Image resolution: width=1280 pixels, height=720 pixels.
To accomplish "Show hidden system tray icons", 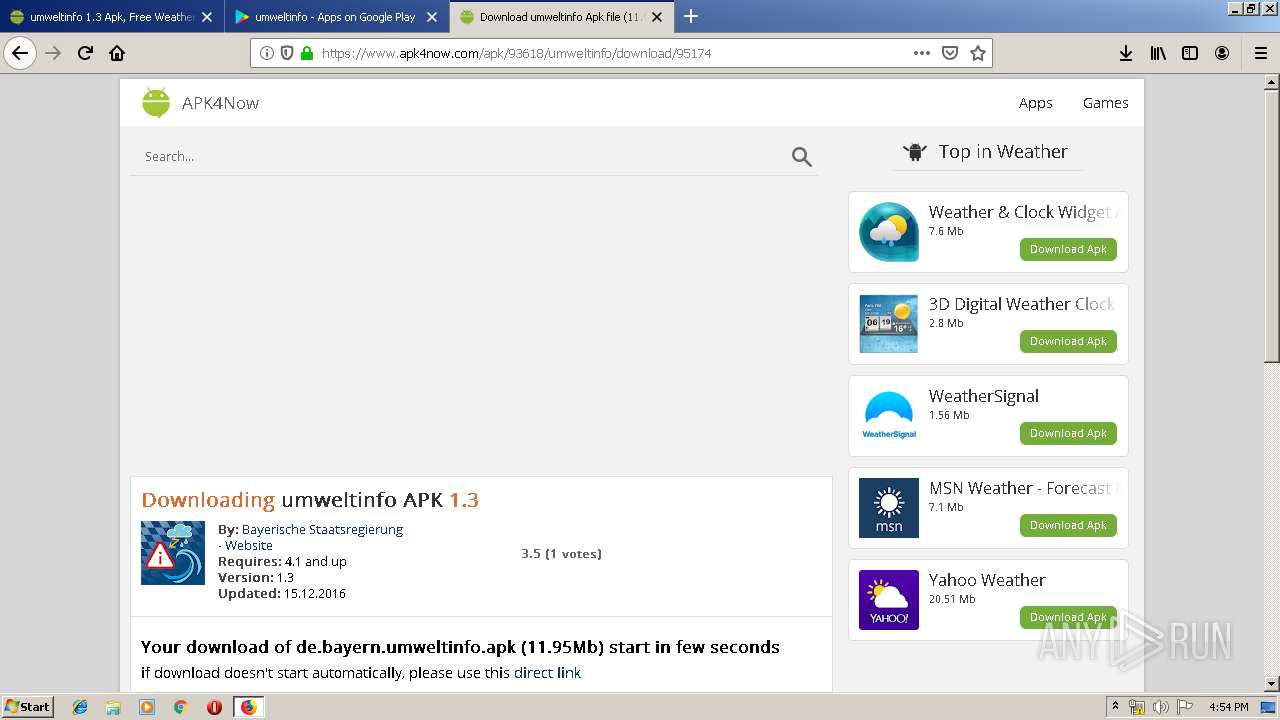I will coord(1115,707).
